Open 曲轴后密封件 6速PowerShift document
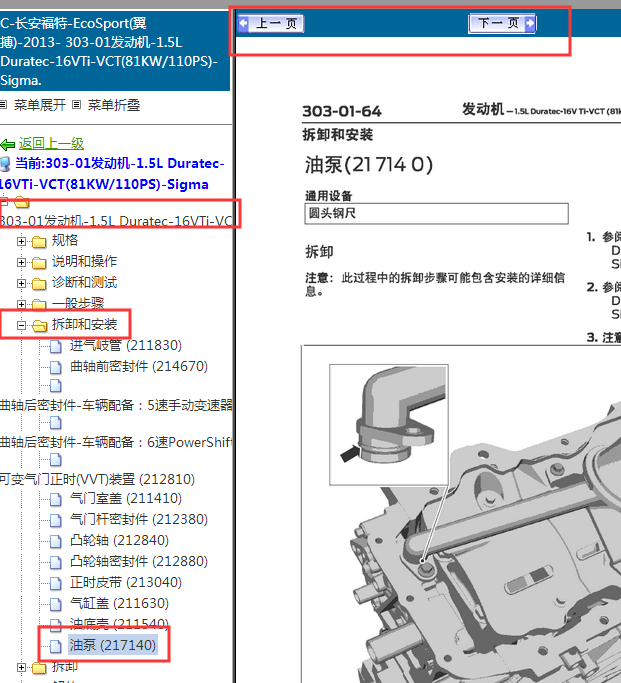 116,442
